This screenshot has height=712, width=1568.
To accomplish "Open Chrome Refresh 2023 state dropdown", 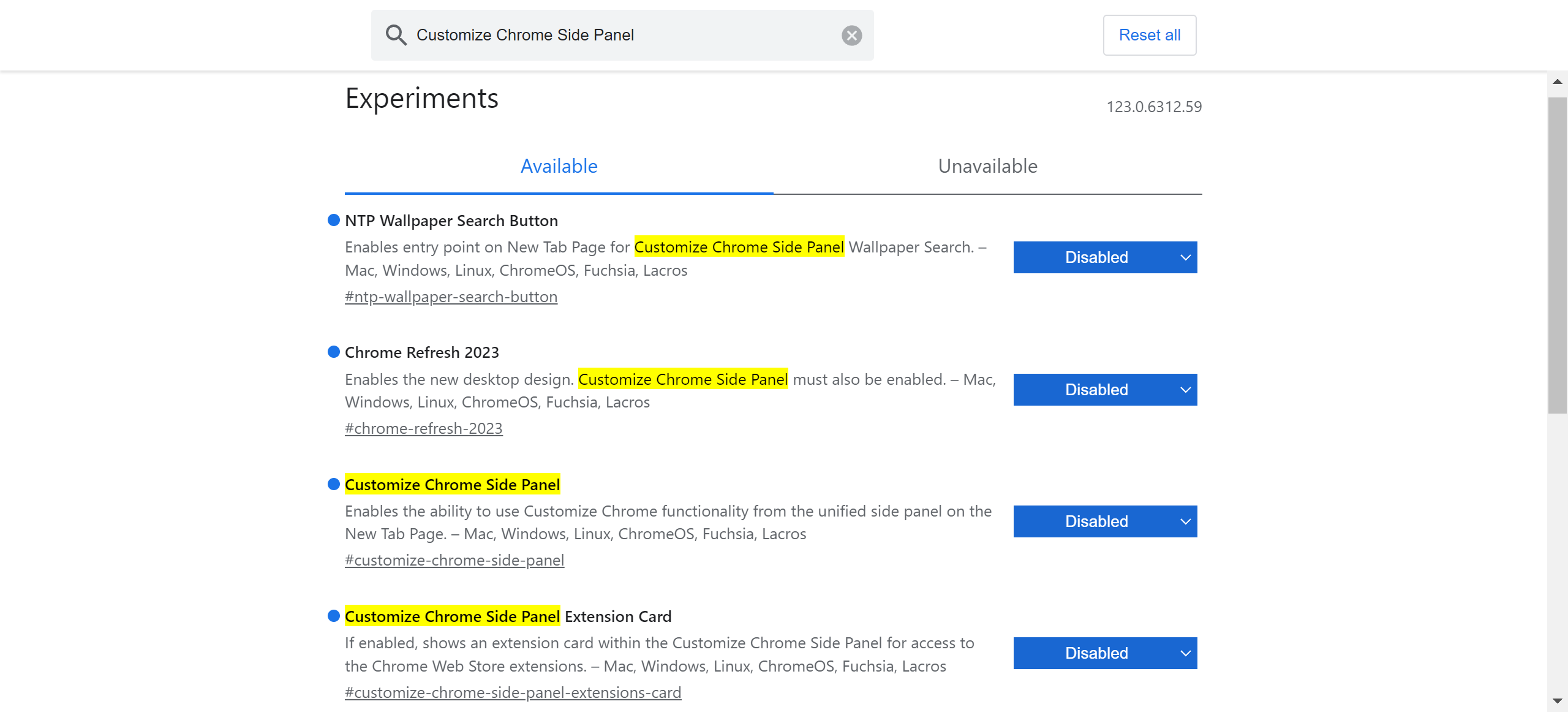I will pos(1104,390).
